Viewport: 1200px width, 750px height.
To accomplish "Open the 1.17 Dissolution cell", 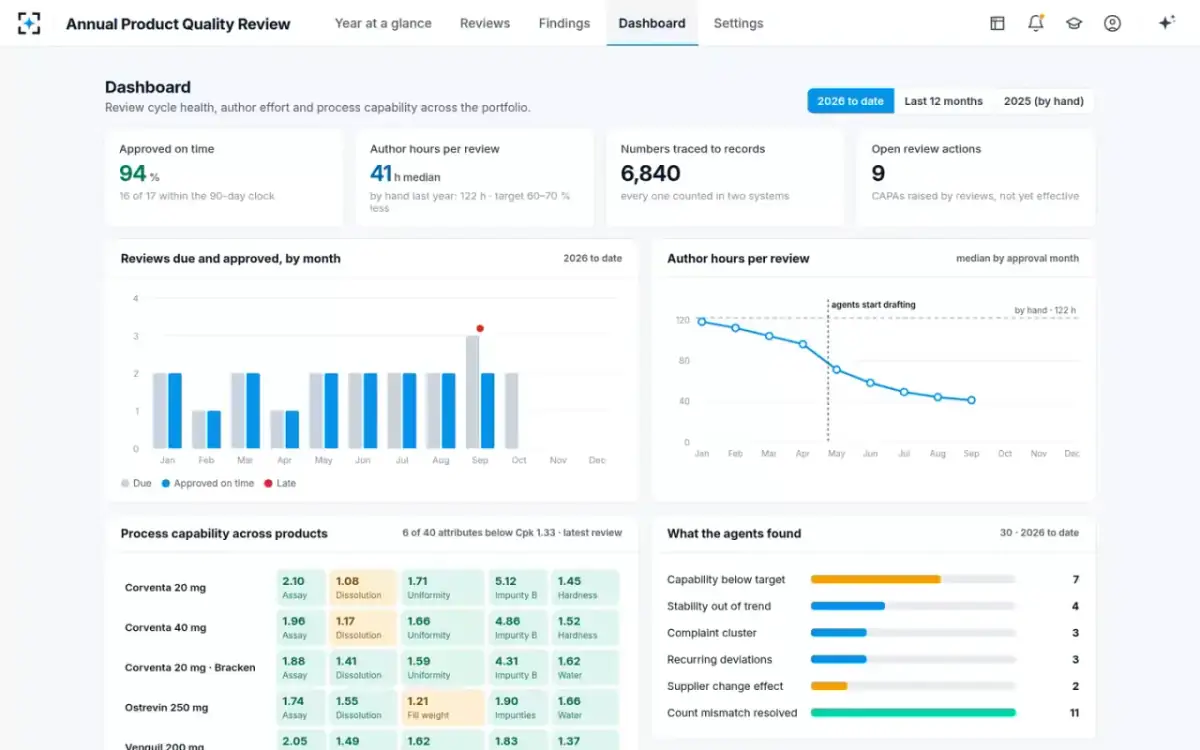I will pos(362,627).
